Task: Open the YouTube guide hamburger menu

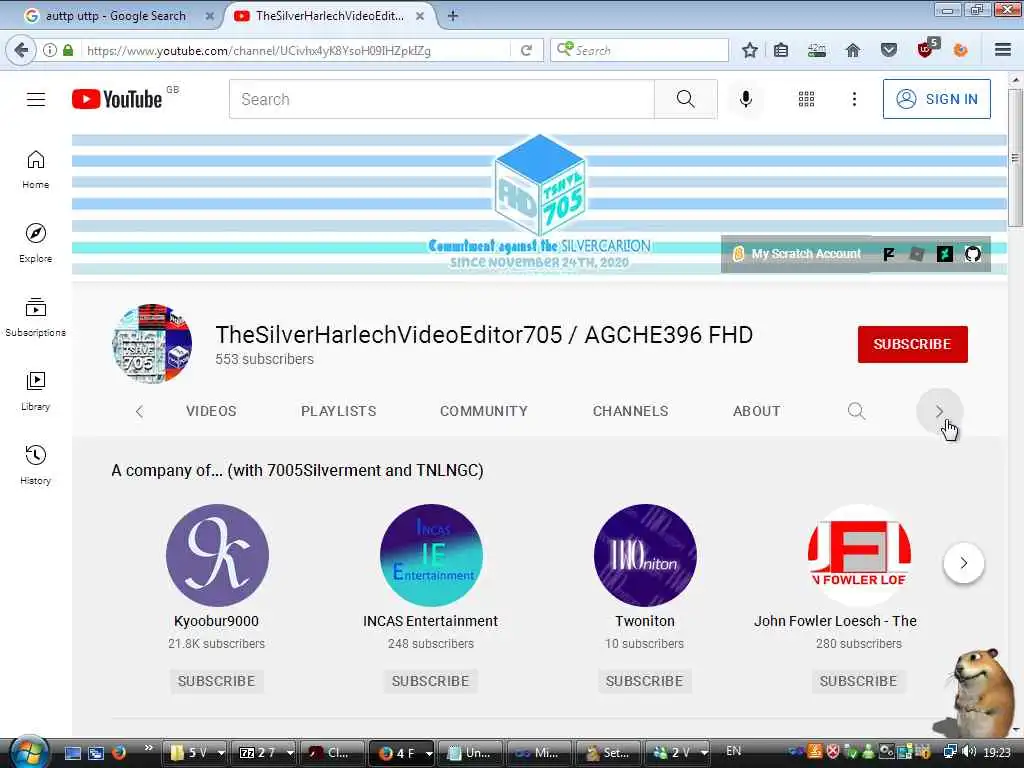Action: (36, 99)
